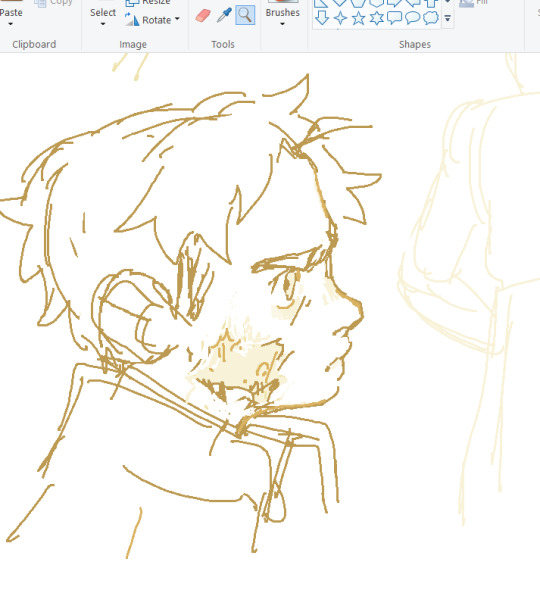Select the Eraser tool
The width and height of the screenshot is (540, 590).
203,16
